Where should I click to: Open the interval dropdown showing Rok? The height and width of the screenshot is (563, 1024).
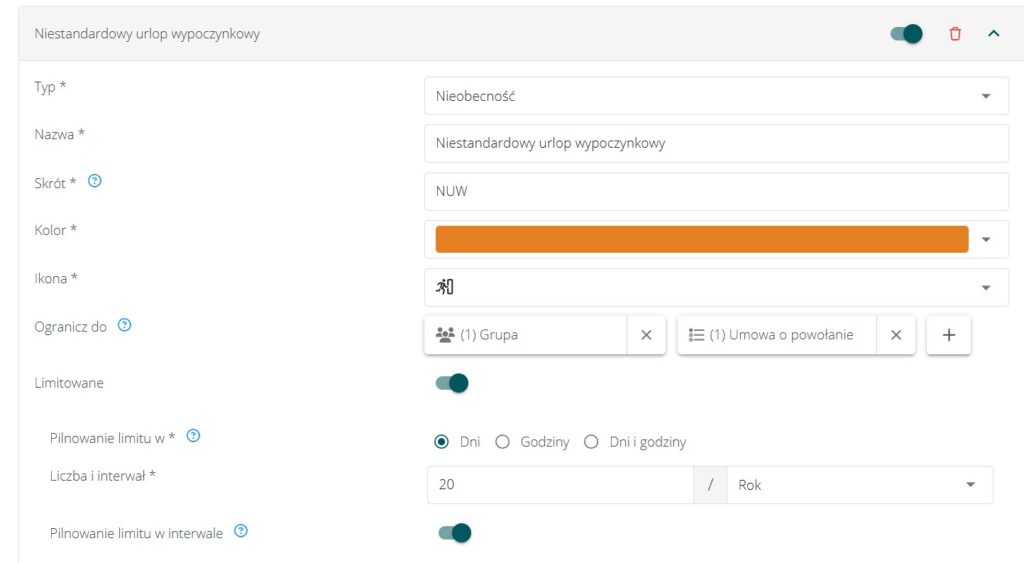(x=859, y=485)
